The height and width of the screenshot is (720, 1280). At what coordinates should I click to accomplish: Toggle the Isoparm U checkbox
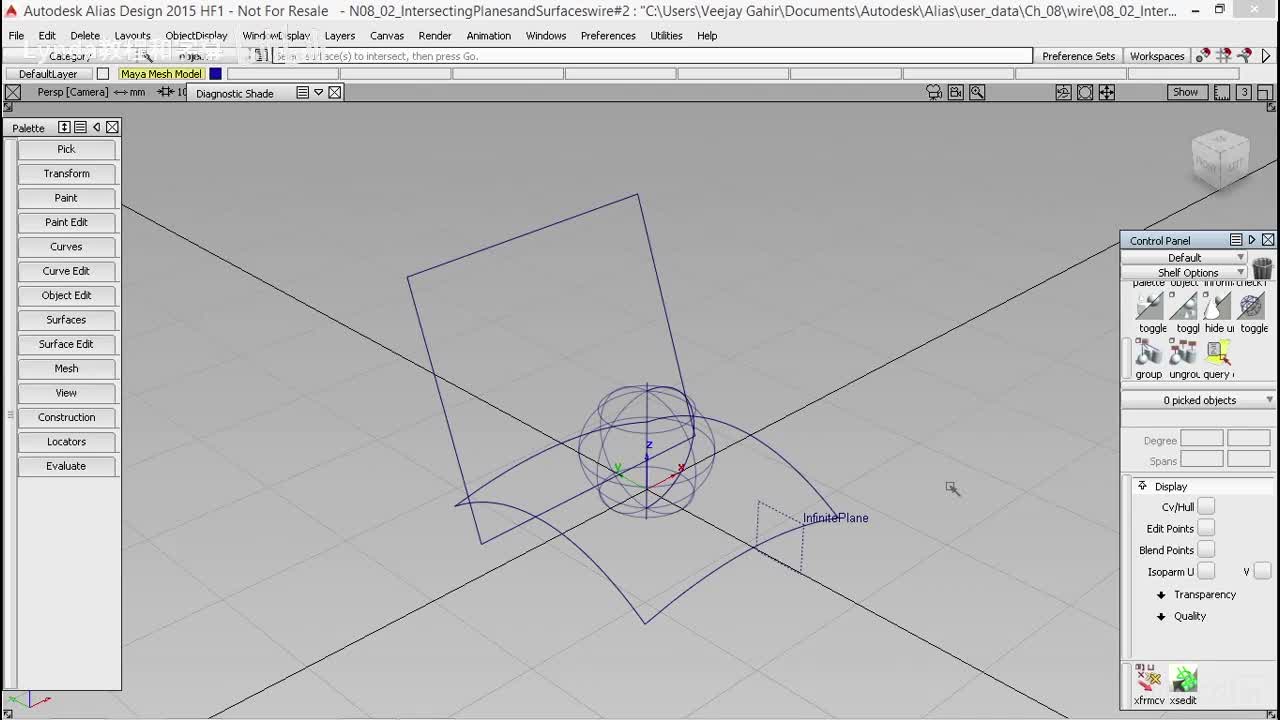coord(1206,571)
